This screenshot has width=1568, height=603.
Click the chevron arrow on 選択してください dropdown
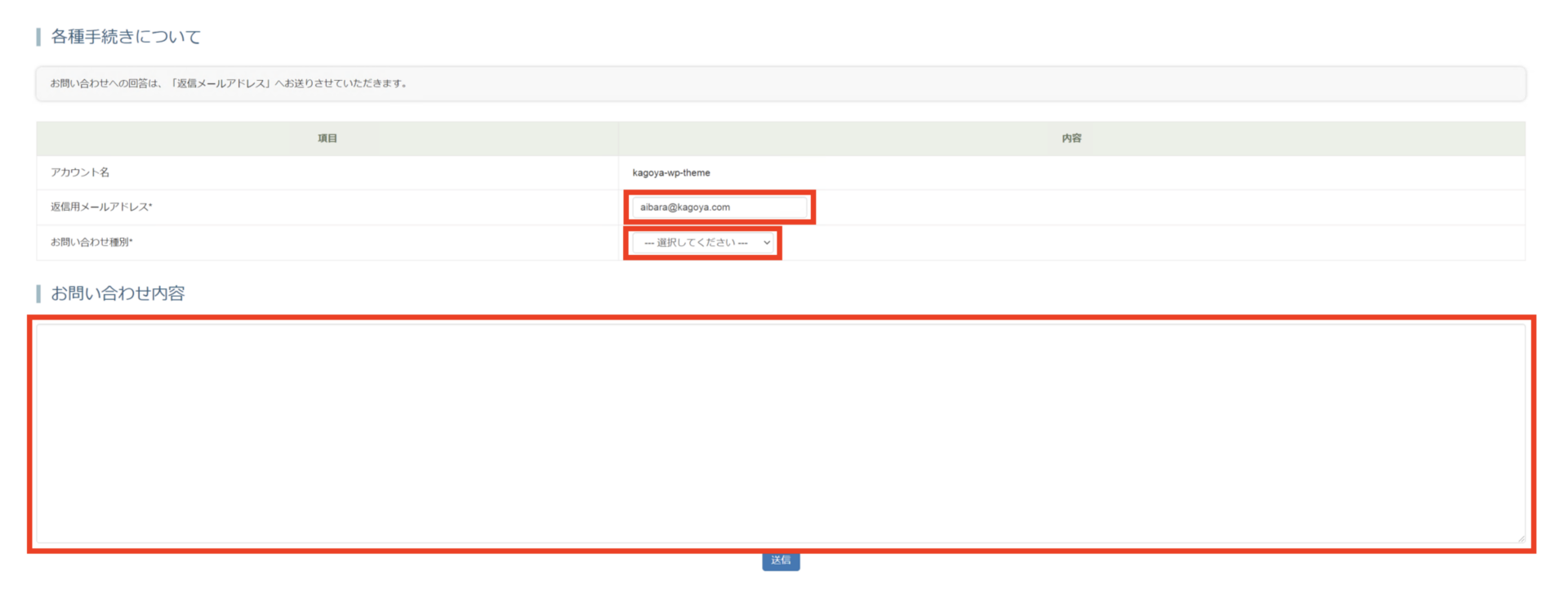click(x=766, y=243)
